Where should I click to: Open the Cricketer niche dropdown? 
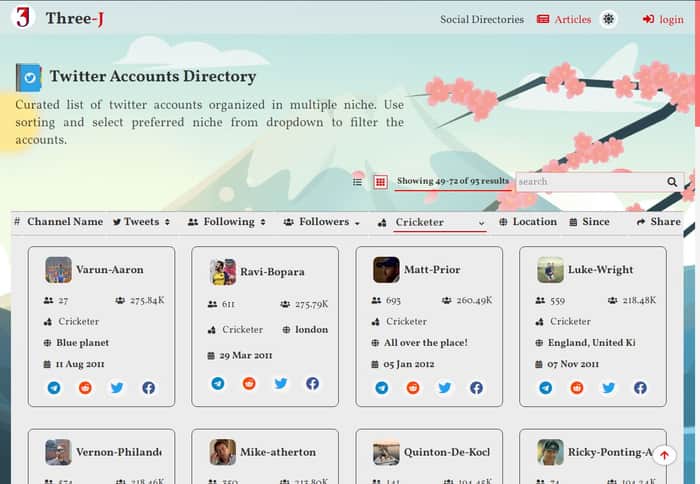(x=439, y=222)
